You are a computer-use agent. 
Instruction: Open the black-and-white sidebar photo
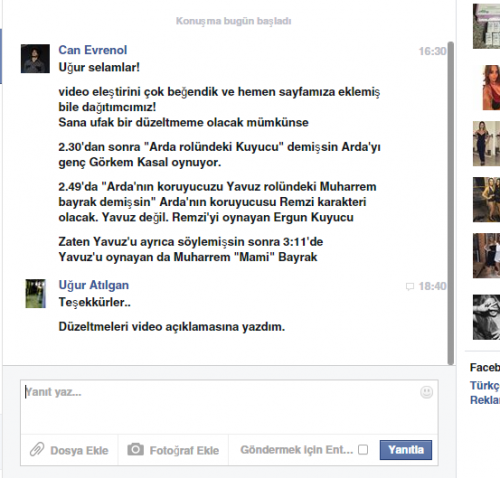pyautogui.click(x=486, y=317)
